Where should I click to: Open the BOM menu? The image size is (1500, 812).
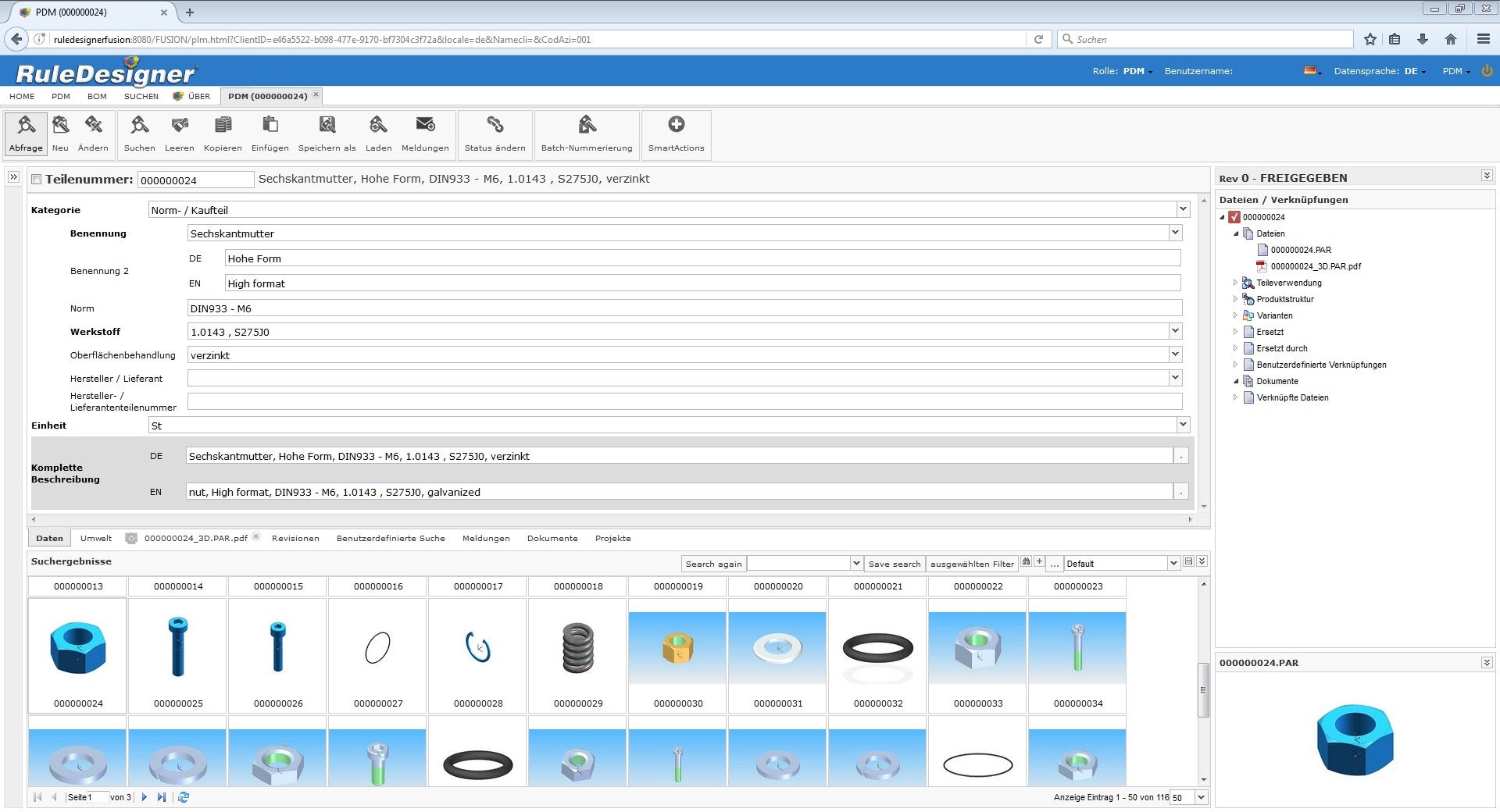tap(97, 97)
